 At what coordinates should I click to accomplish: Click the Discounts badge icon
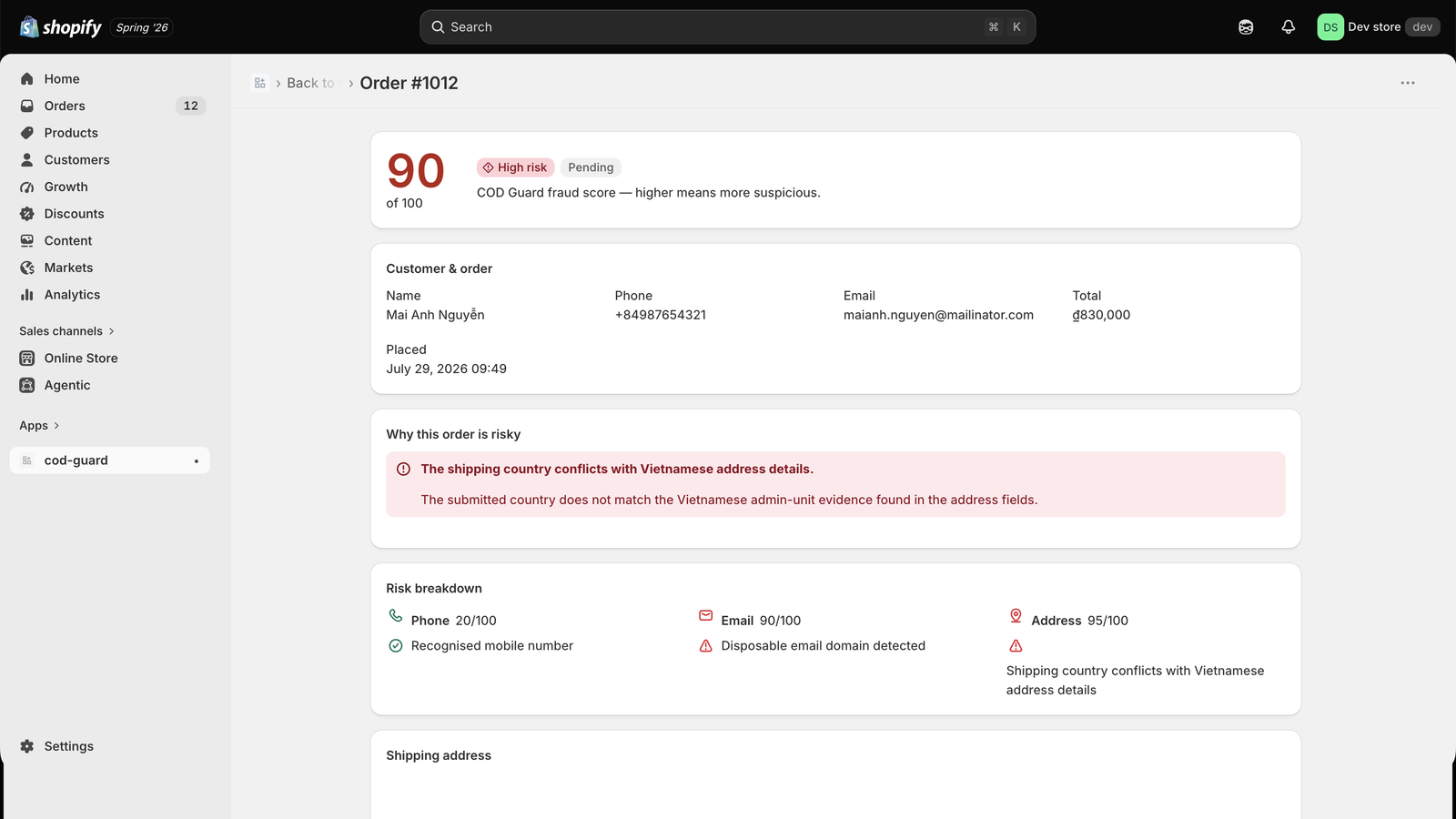click(27, 214)
